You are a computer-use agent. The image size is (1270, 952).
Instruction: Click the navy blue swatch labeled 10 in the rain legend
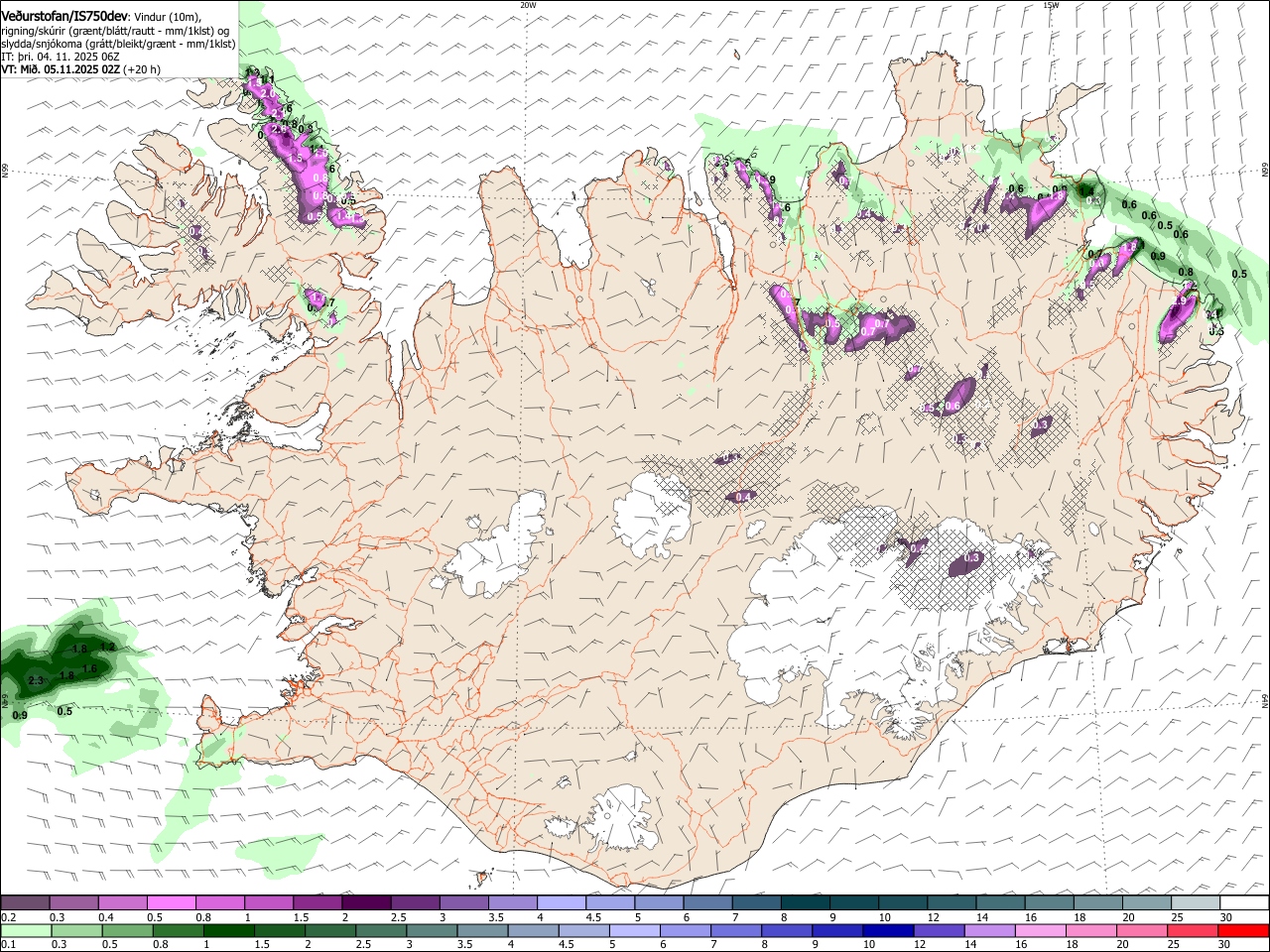[x=886, y=931]
